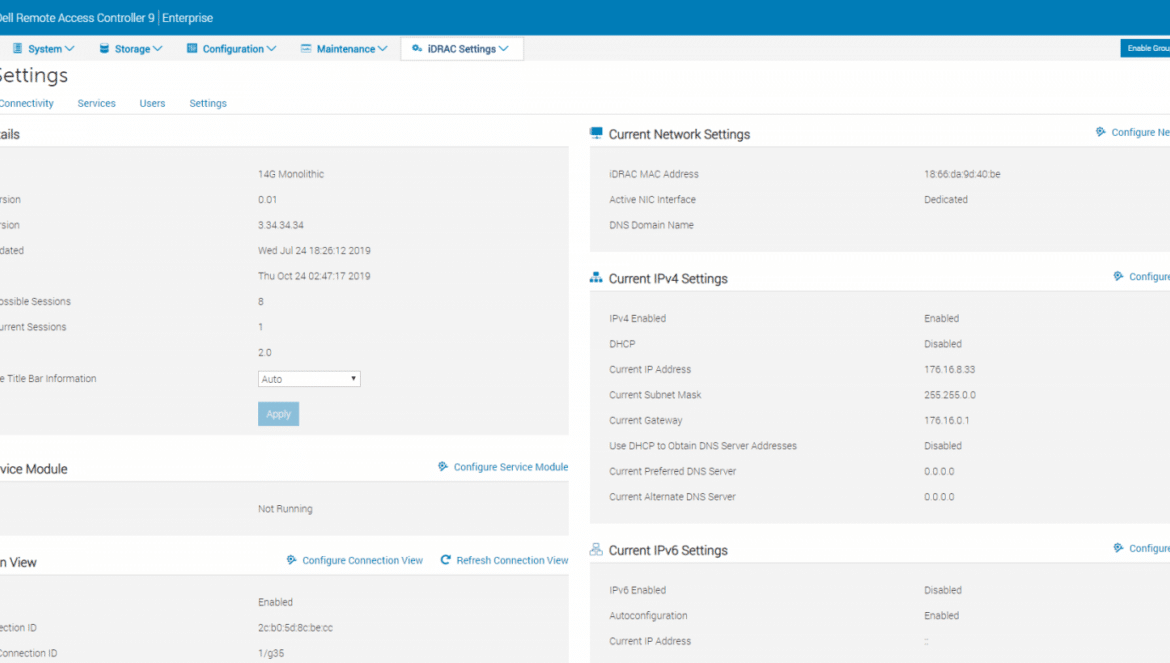This screenshot has width=1170, height=663.
Task: Click the connection ID value 2c:b0:5d:8c:be:cc
Action: (295, 627)
